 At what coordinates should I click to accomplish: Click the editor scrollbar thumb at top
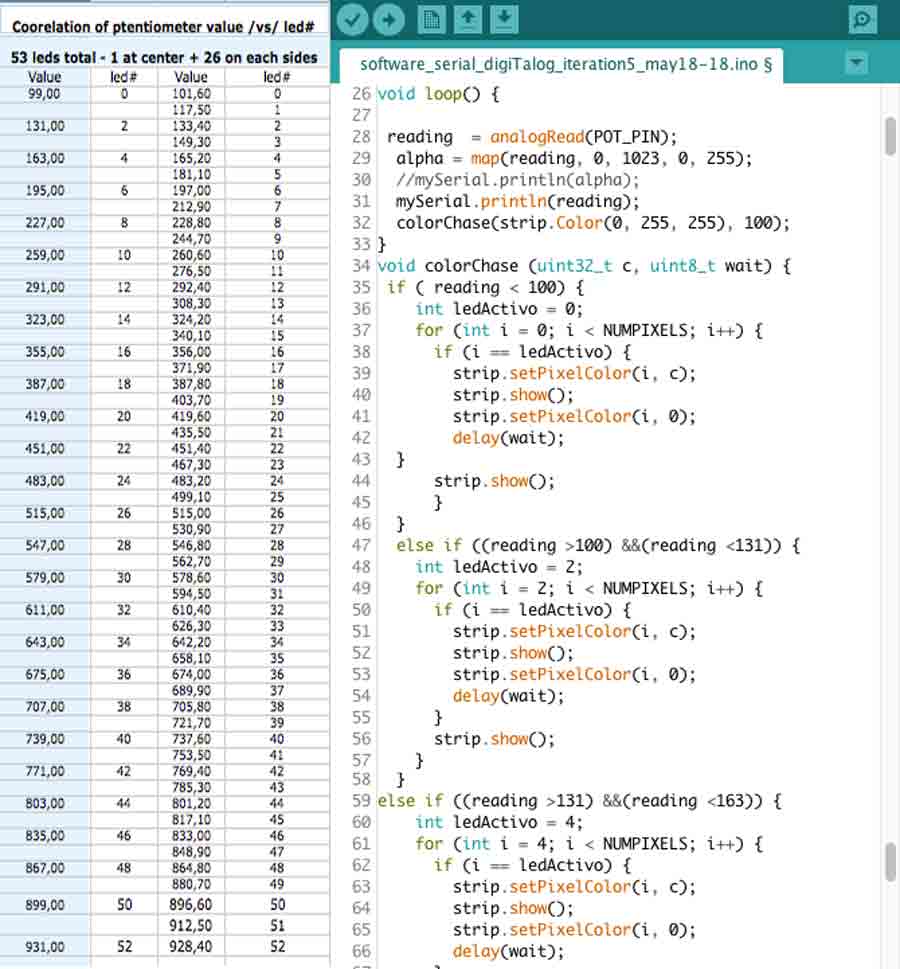click(890, 136)
